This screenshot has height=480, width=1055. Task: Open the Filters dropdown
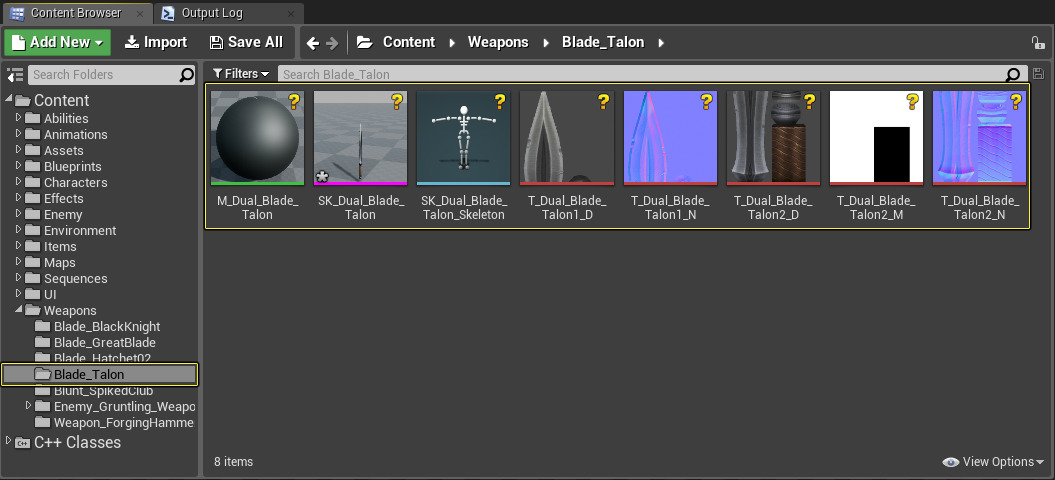(x=241, y=74)
